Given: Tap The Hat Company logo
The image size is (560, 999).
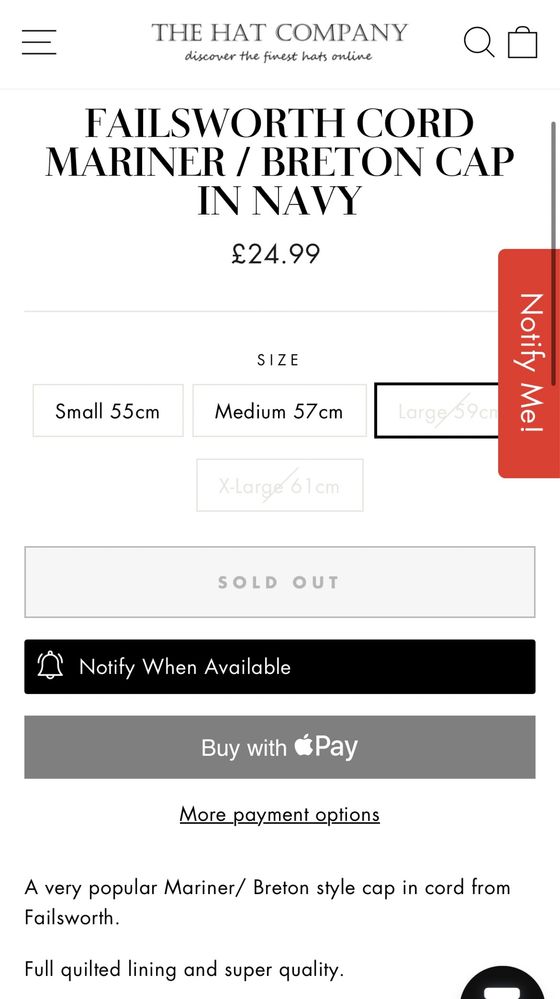Looking at the screenshot, I should (279, 42).
